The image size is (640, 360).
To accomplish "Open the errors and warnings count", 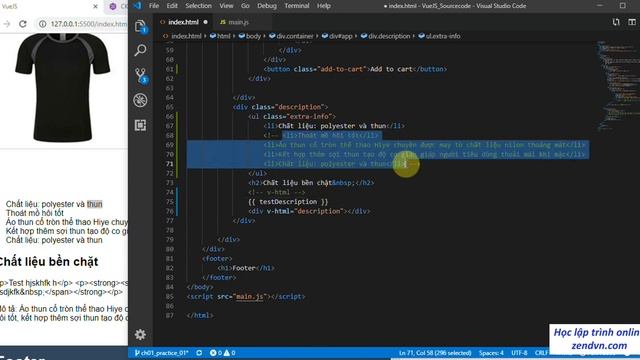I will (222, 353).
